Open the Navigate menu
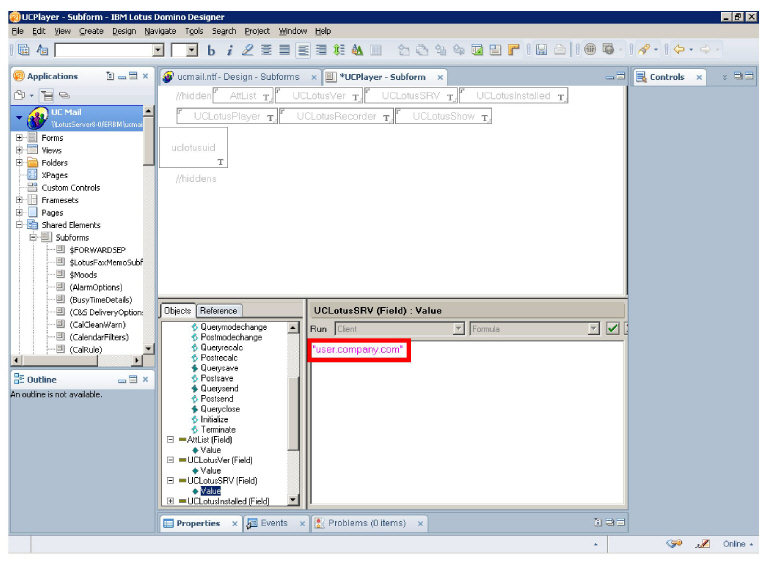This screenshot has height=568, width=767. click(160, 31)
